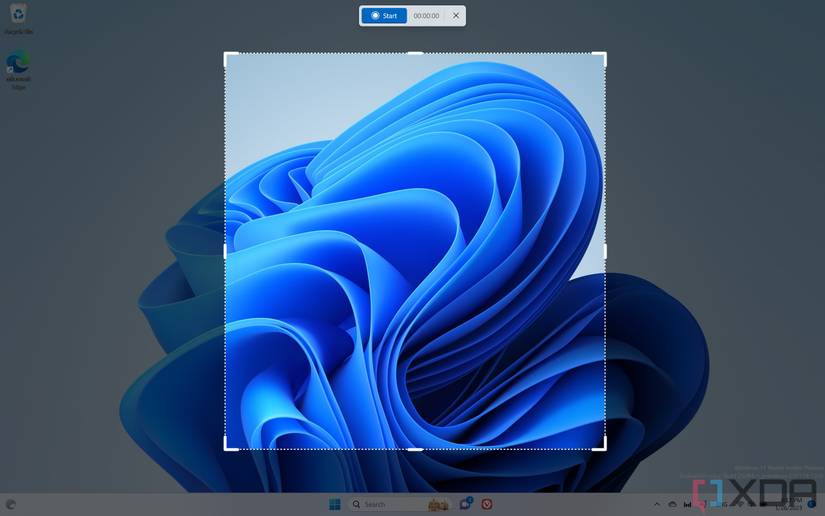Click the top-right corner selection handle

pos(600,58)
